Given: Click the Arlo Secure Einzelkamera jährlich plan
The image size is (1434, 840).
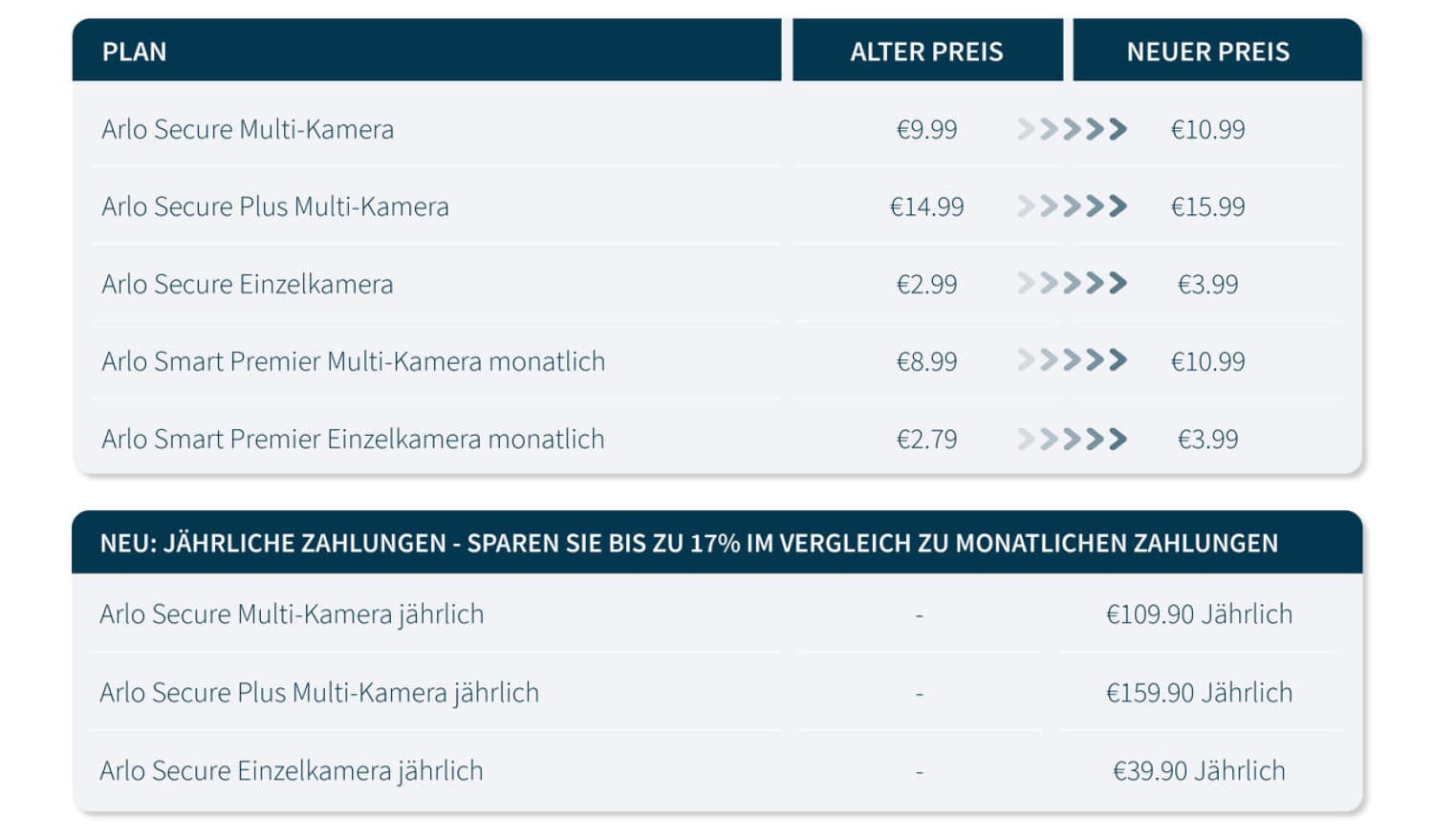Looking at the screenshot, I should tap(292, 770).
